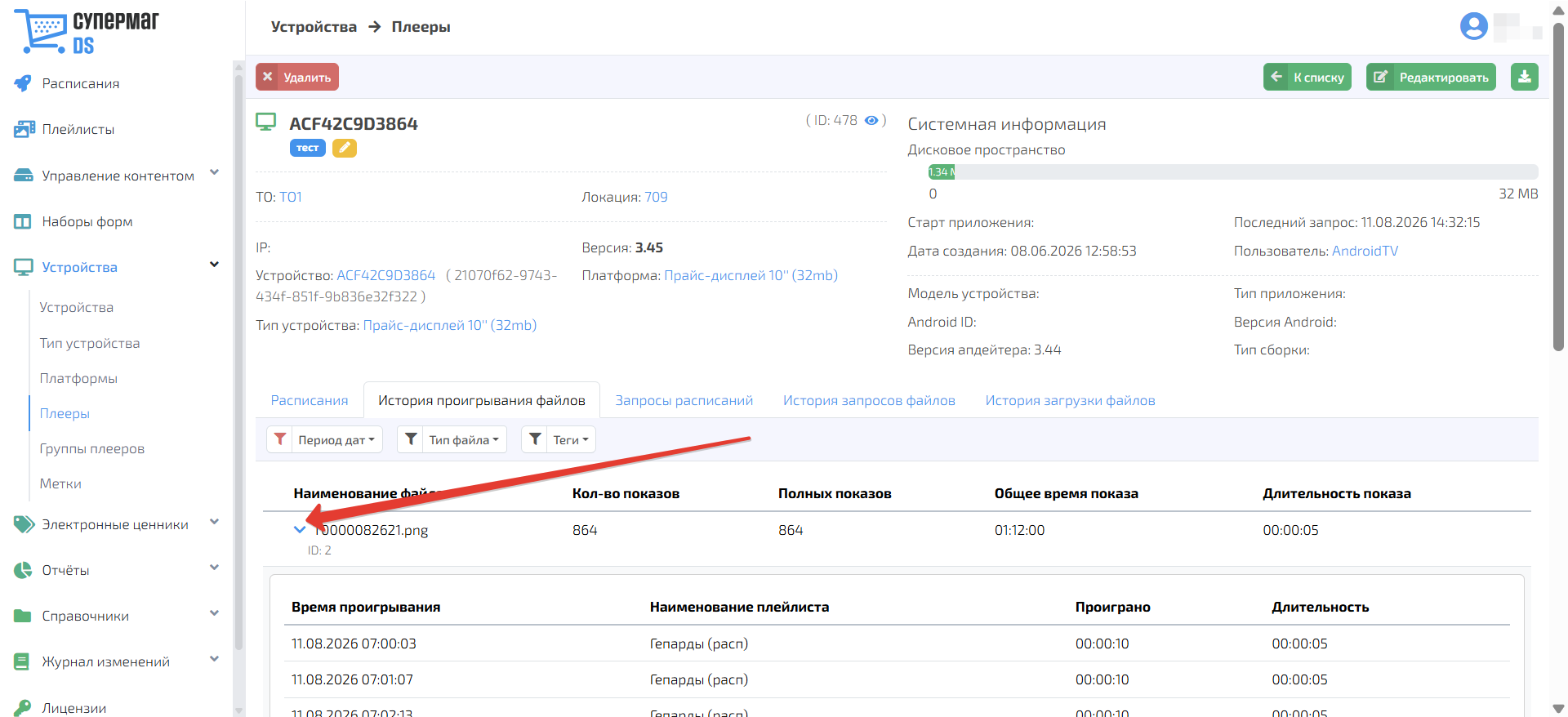Open the AndroidTV user link

pyautogui.click(x=1365, y=251)
